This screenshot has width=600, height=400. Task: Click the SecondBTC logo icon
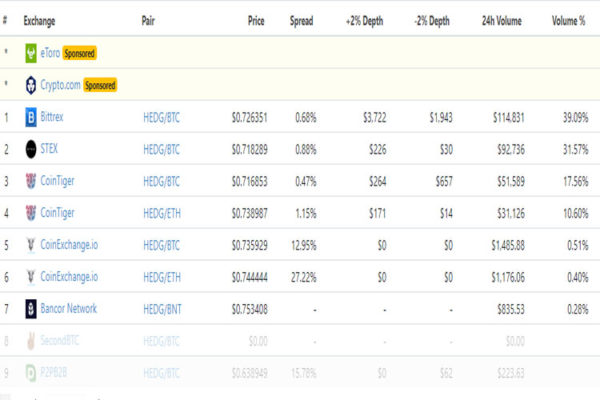pos(31,341)
